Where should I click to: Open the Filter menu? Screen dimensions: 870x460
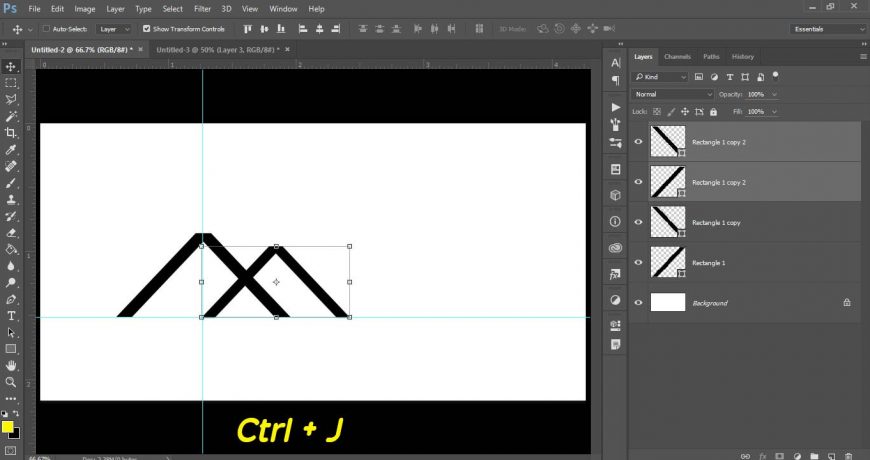coord(200,8)
